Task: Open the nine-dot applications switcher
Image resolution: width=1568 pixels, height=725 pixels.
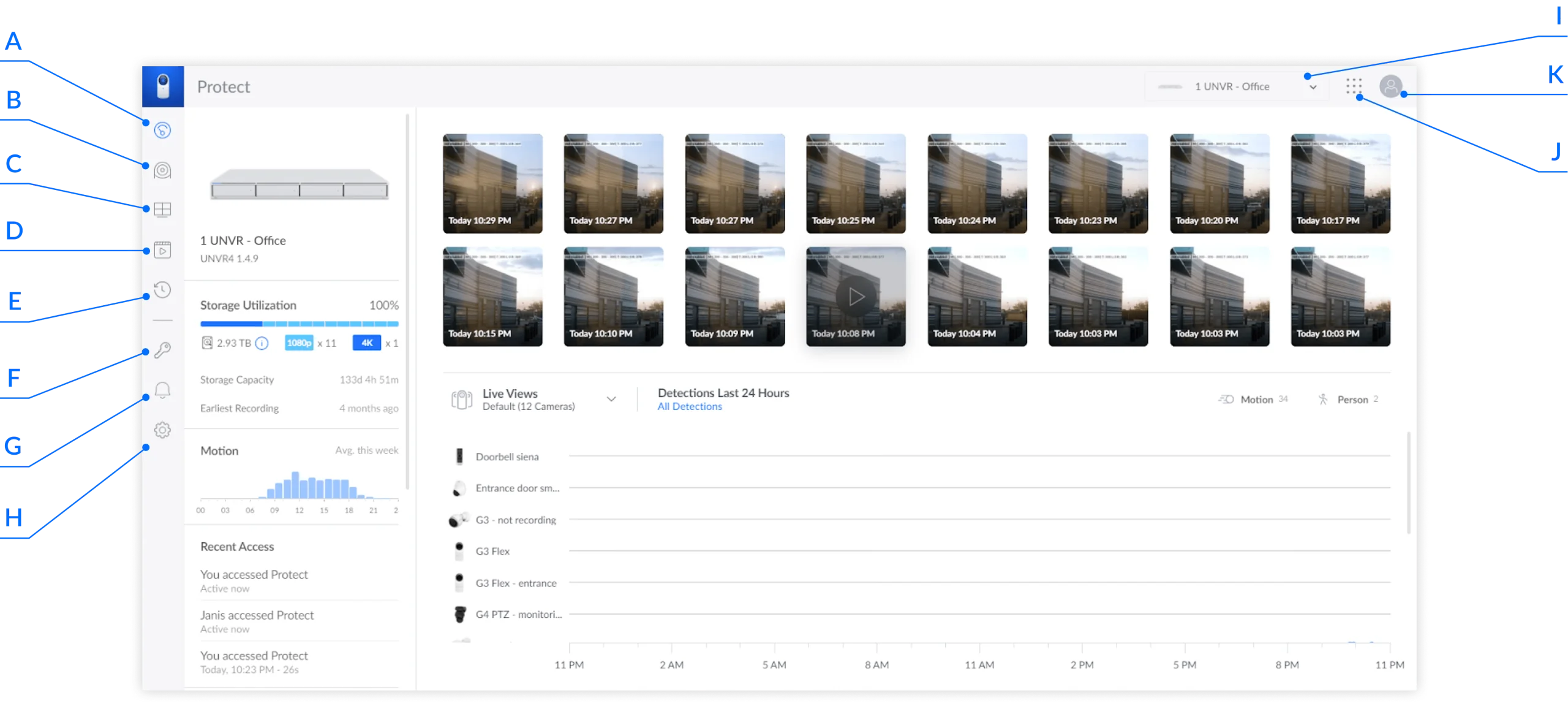Action: (x=1354, y=86)
